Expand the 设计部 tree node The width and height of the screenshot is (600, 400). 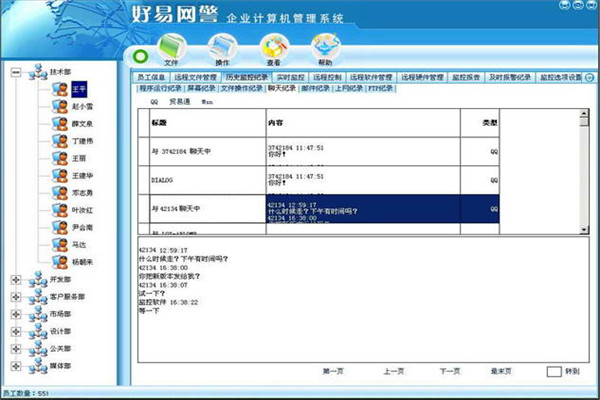coord(16,331)
